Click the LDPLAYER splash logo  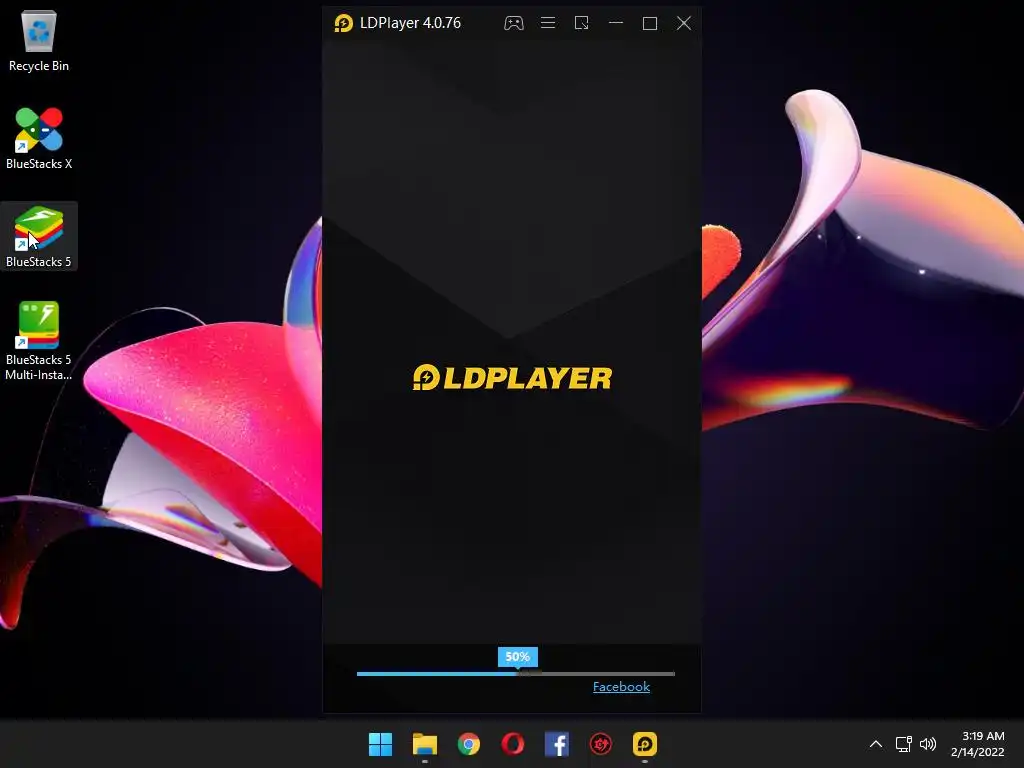tap(513, 377)
